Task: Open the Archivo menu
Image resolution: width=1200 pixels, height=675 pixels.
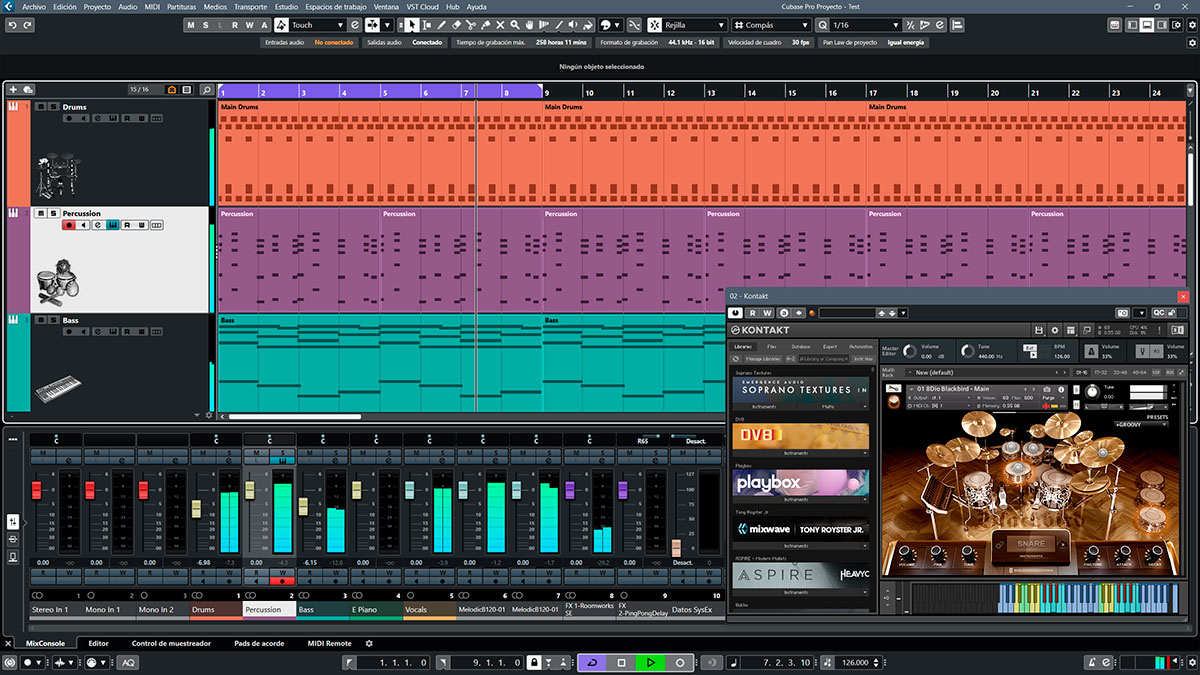Action: point(33,6)
